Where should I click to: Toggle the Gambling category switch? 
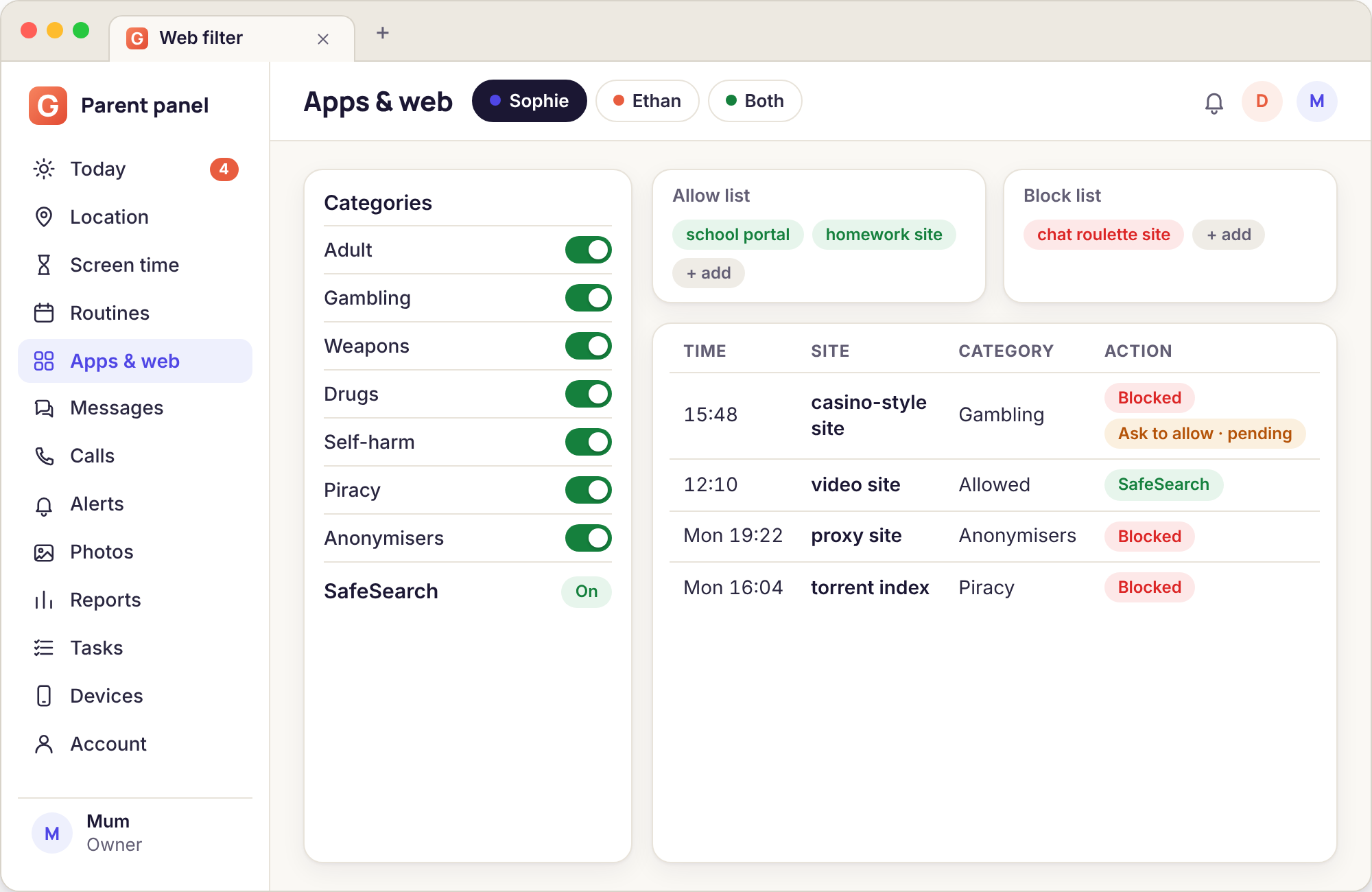coord(589,298)
